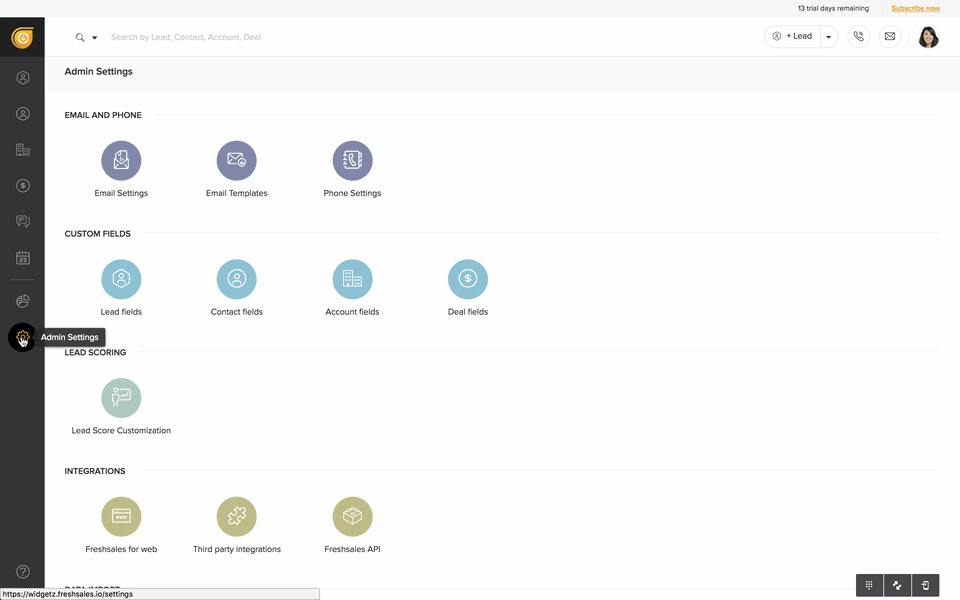Open the Help question mark icon
Viewport: 960px width, 600px height.
23,572
